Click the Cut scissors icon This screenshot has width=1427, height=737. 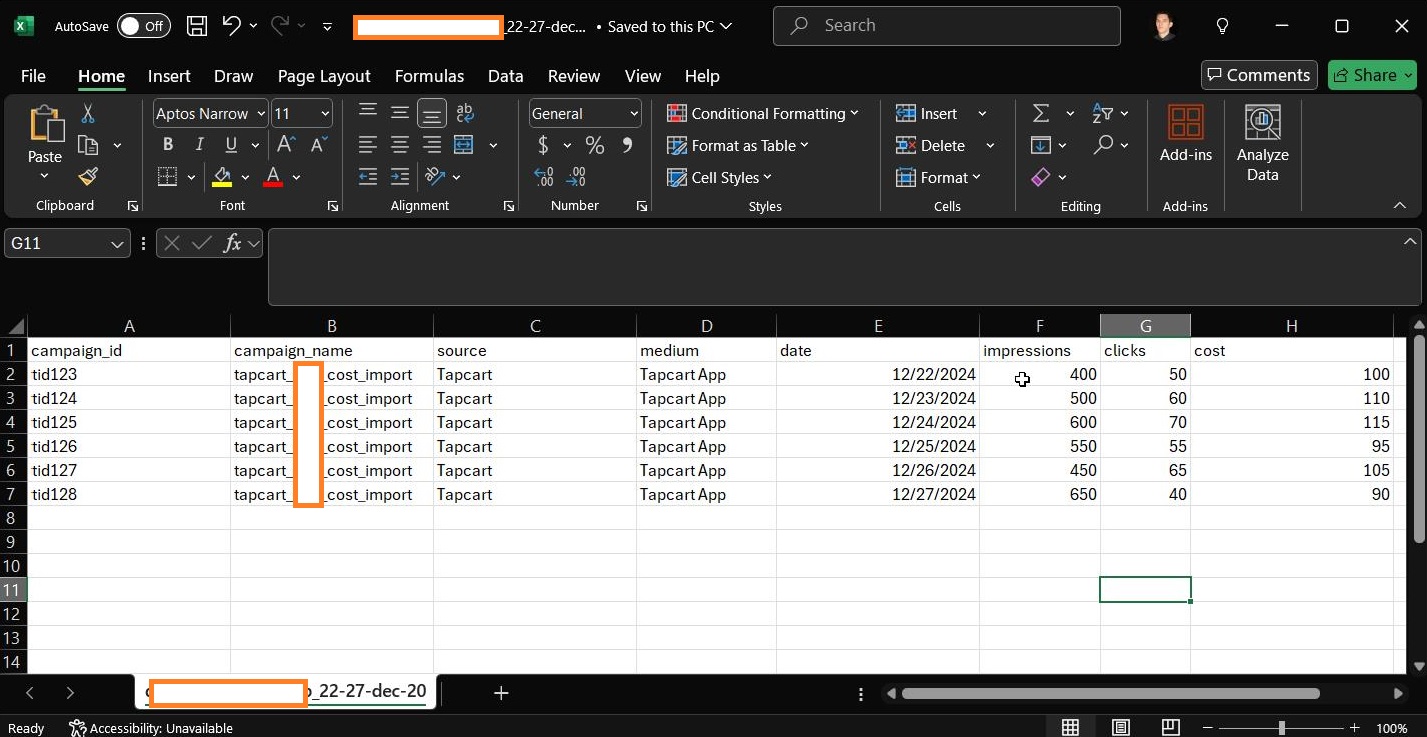tap(88, 114)
